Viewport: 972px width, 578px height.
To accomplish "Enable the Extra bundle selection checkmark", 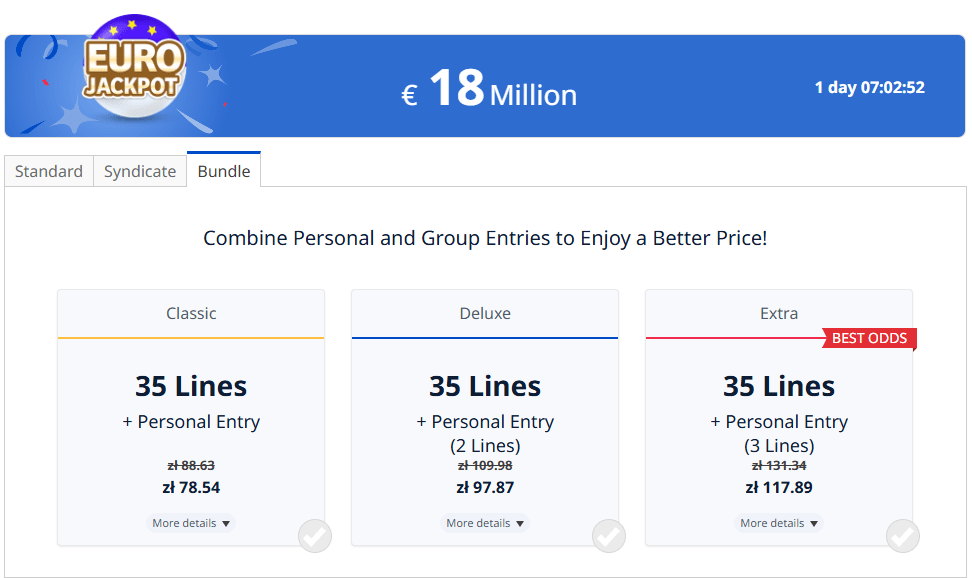I will click(x=902, y=536).
